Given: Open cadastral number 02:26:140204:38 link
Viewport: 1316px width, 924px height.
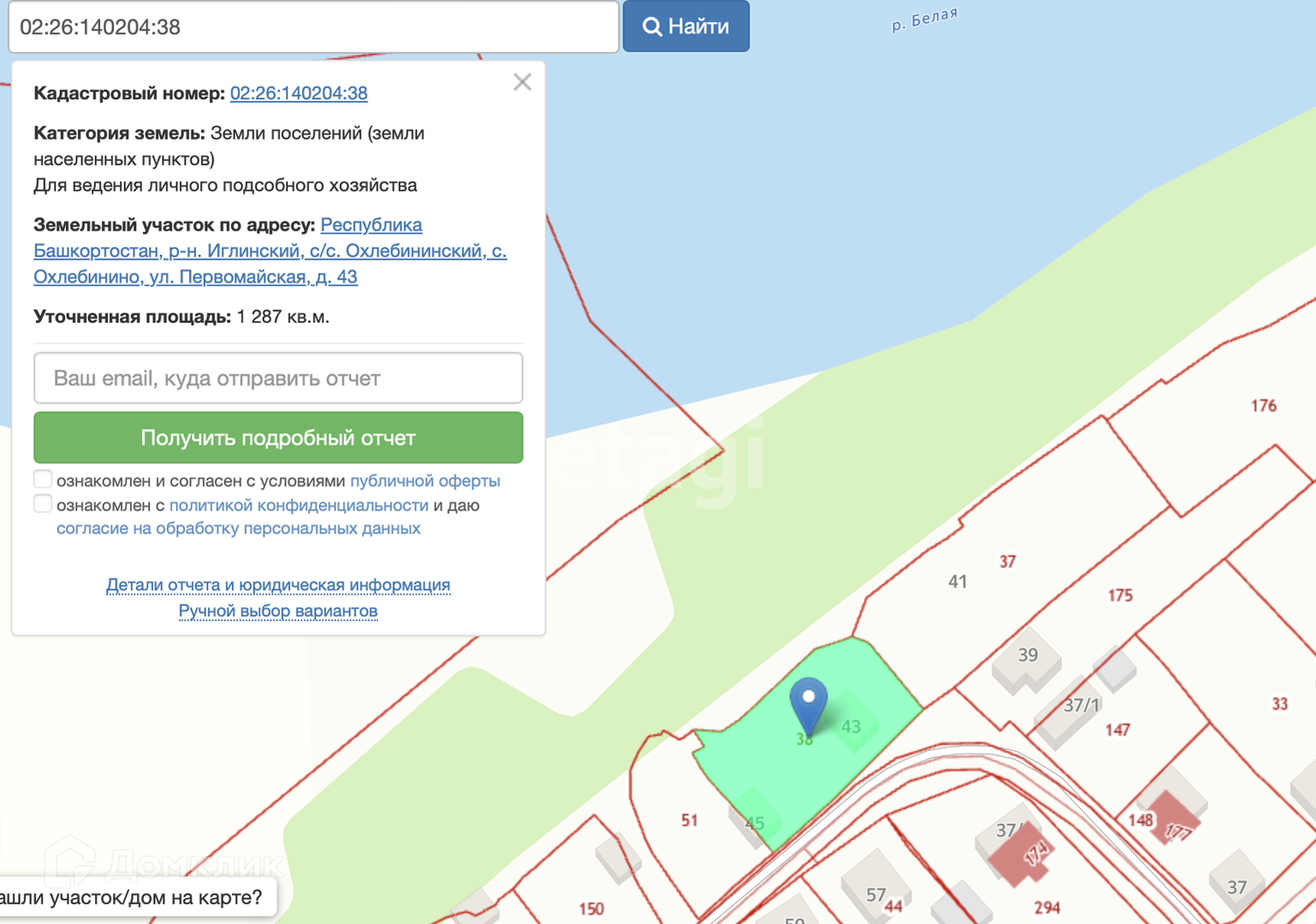Looking at the screenshot, I should point(299,93).
